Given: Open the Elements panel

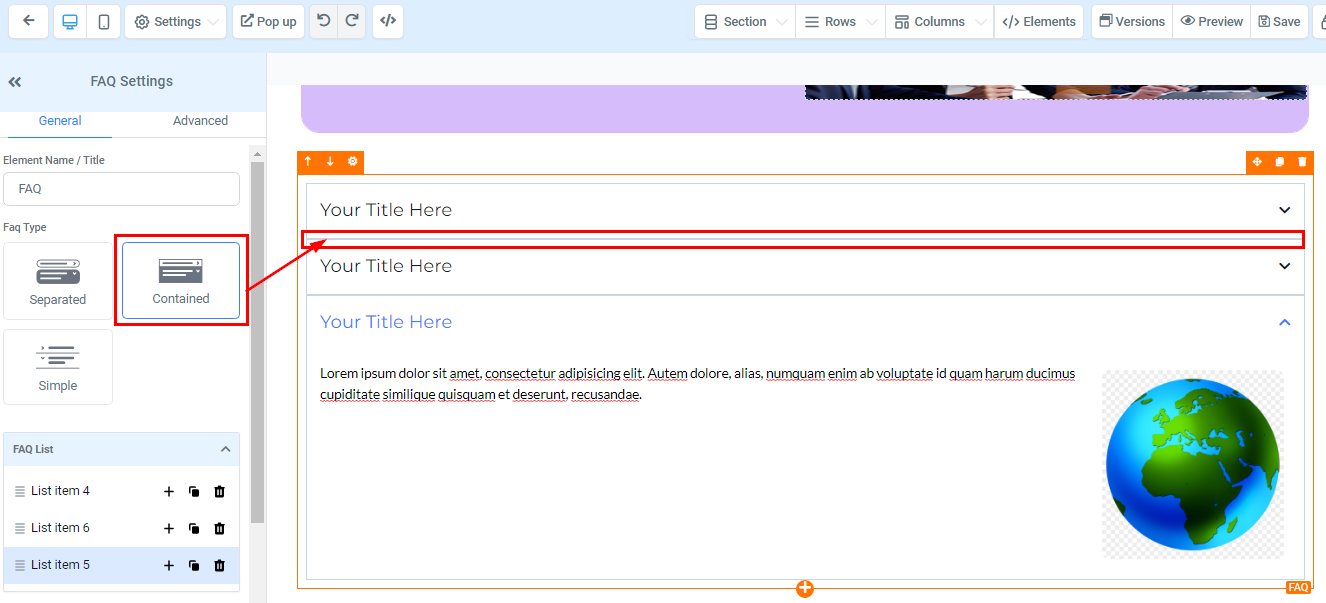Looking at the screenshot, I should (x=1039, y=21).
